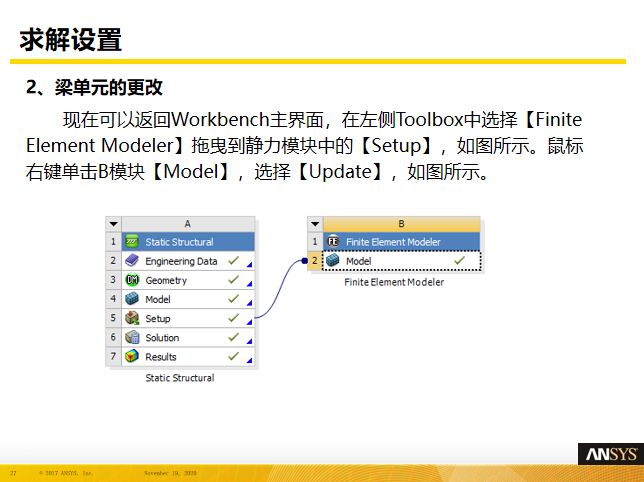Select the Solution cell label
The image size is (644, 482).
click(162, 338)
